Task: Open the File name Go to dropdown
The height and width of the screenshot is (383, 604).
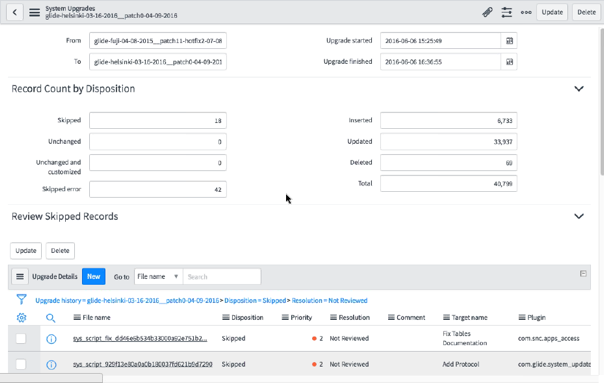Action: (158, 277)
